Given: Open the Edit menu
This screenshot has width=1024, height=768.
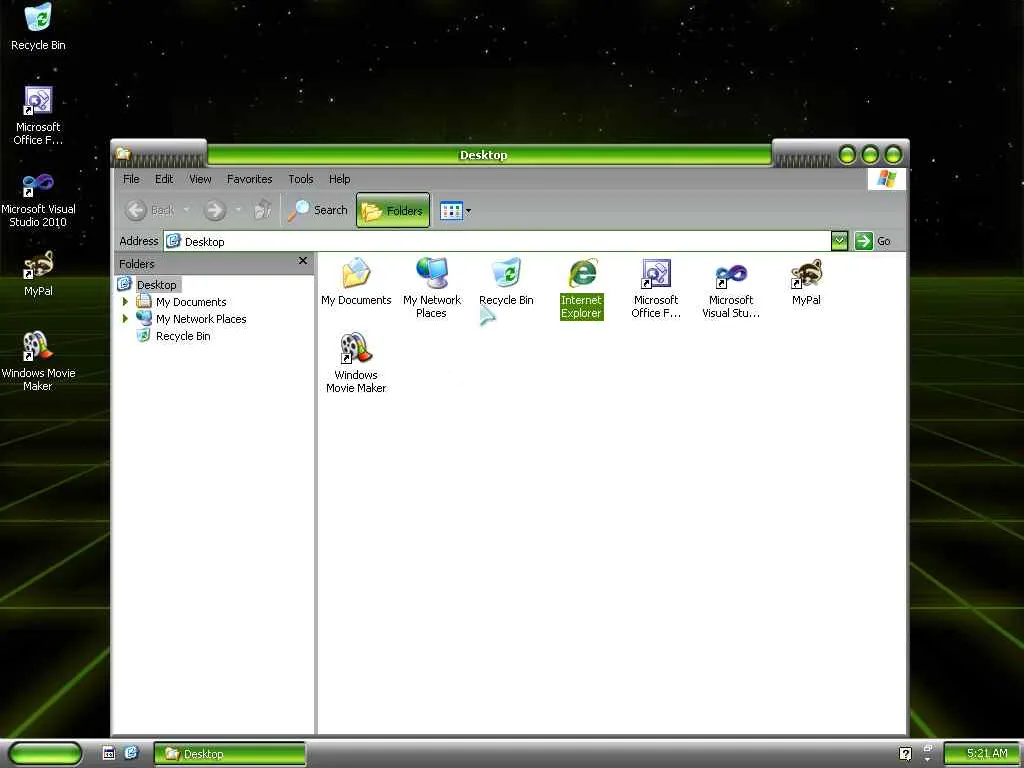Looking at the screenshot, I should pyautogui.click(x=164, y=178).
